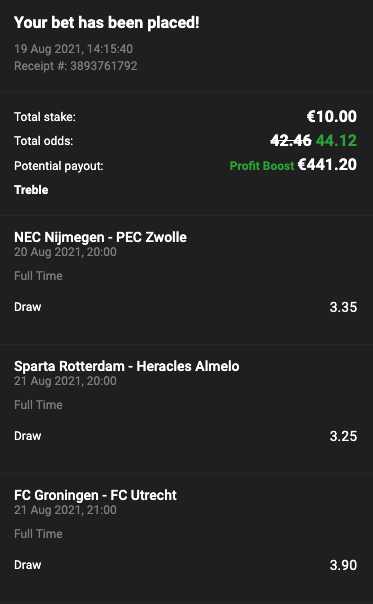Click the boosted green odds 44.12

pos(336,141)
